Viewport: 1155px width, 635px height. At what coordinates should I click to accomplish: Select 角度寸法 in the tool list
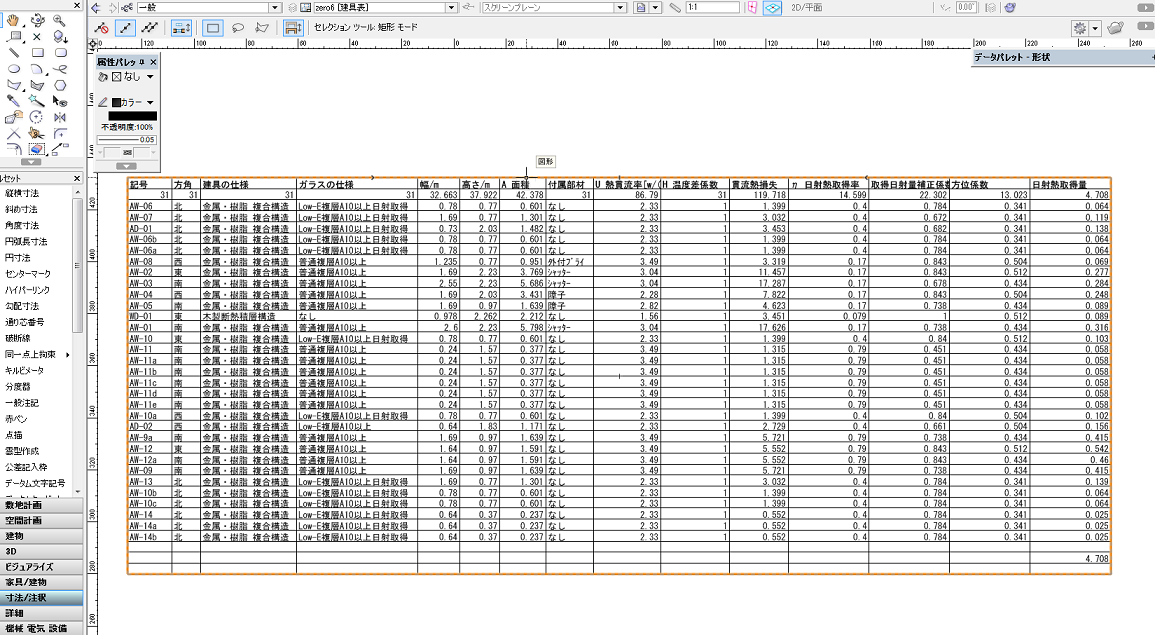point(22,225)
